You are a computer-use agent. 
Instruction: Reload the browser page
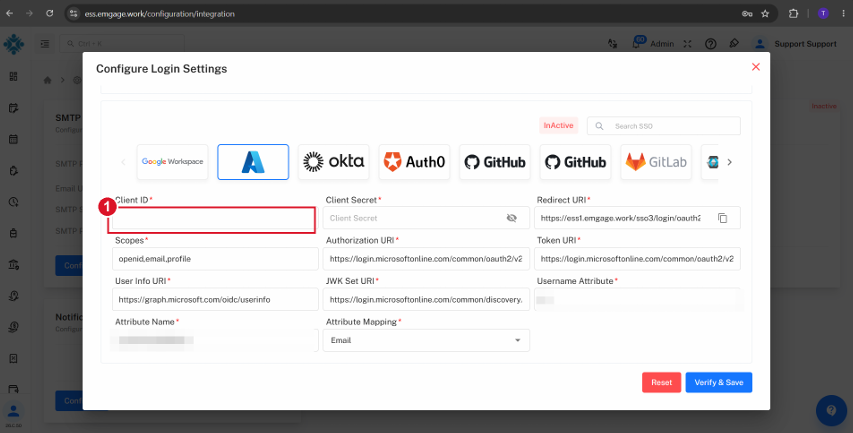[50, 14]
